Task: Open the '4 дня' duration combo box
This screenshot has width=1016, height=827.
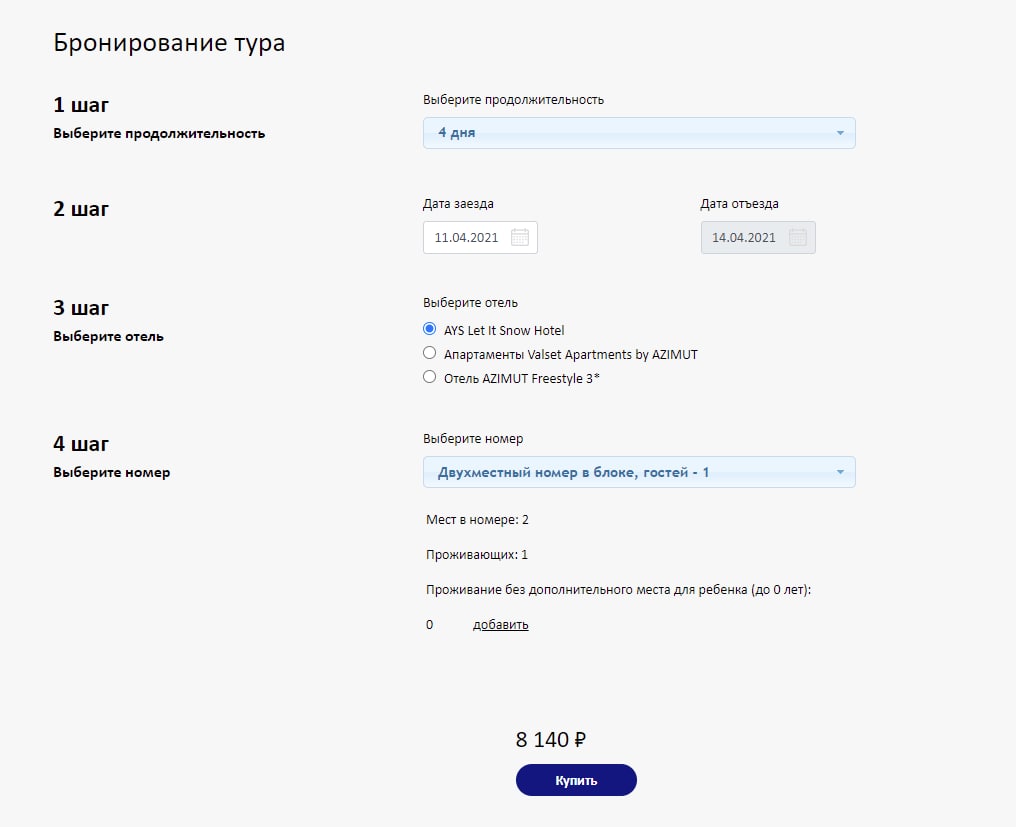Action: (x=639, y=133)
